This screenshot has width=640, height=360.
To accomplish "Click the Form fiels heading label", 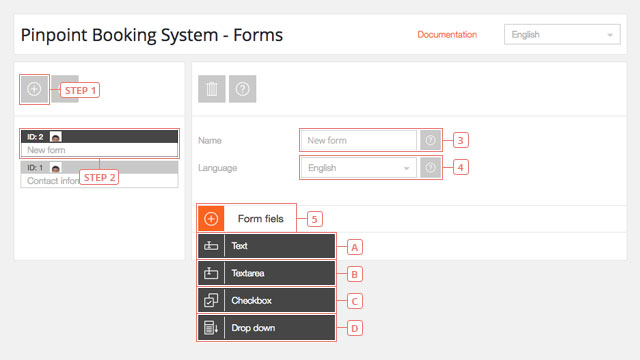I will tap(260, 219).
